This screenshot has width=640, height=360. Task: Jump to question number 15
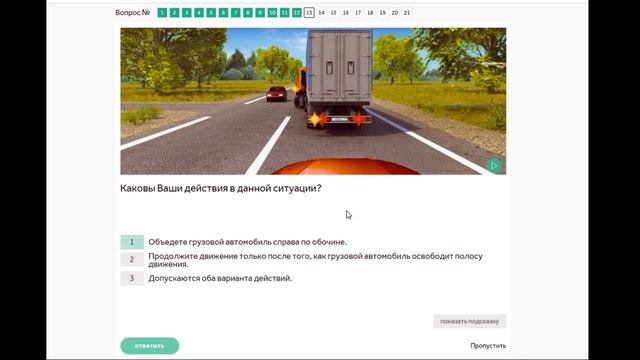(333, 13)
